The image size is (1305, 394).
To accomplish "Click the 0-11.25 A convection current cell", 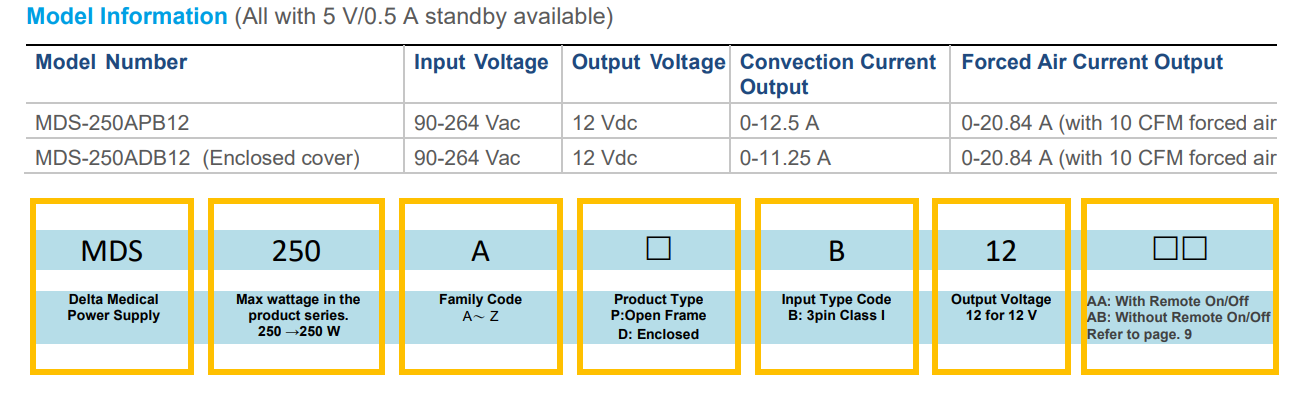I will point(785,158).
